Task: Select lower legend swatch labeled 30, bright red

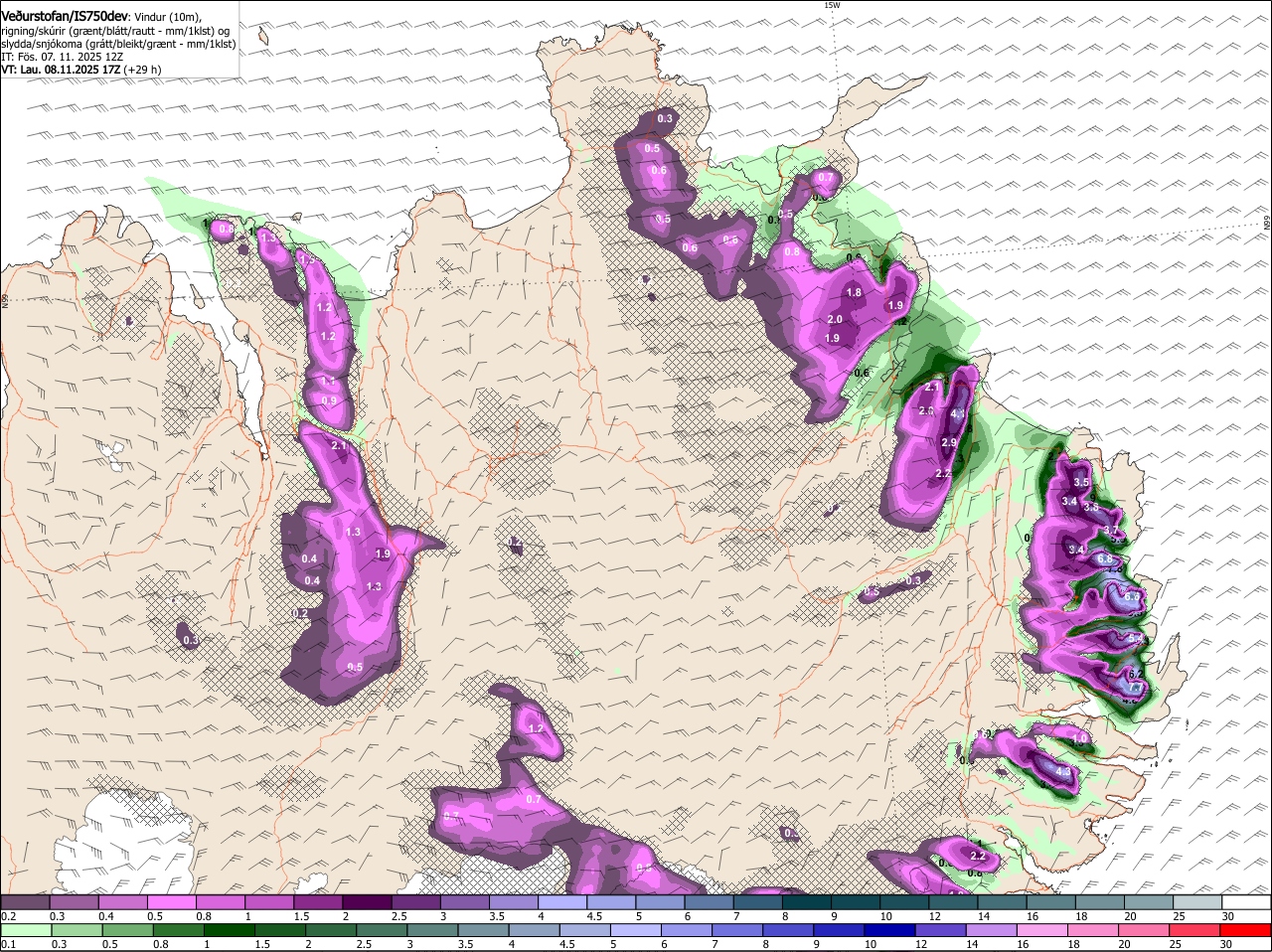Action: (x=1247, y=929)
